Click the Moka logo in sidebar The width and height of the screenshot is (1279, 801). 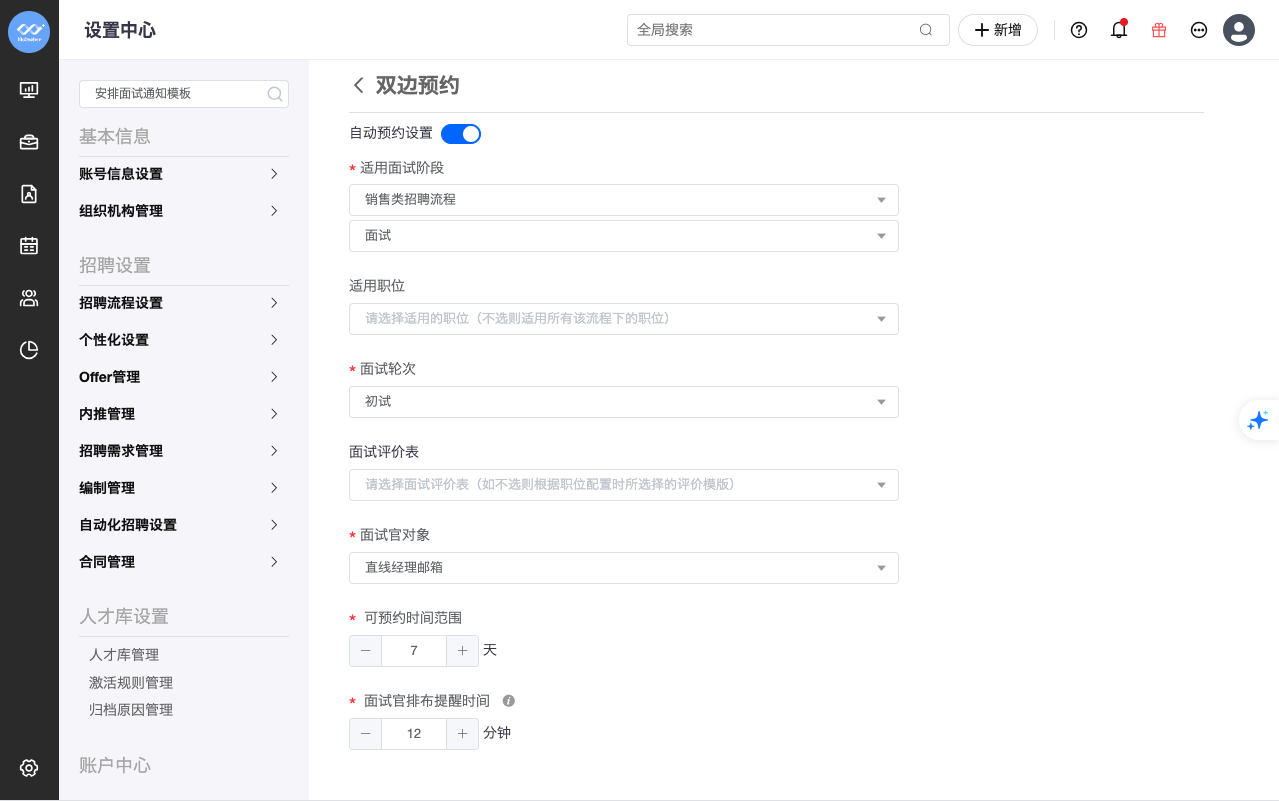tap(29, 32)
